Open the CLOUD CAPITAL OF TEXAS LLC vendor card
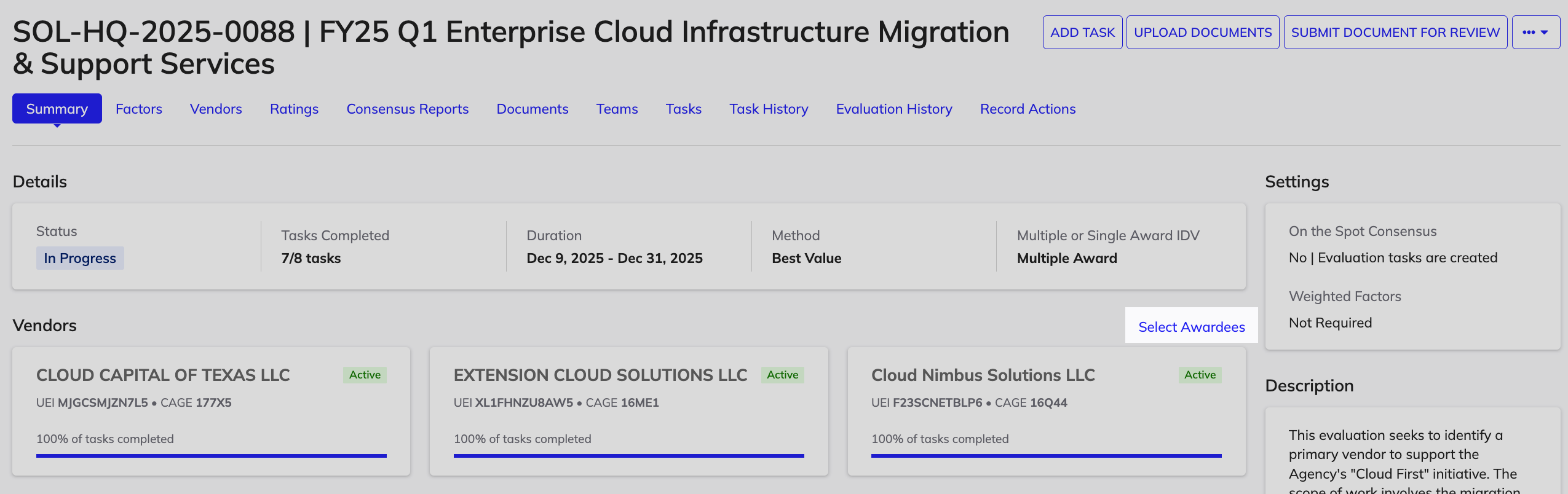This screenshot has width=1568, height=494. click(x=211, y=411)
